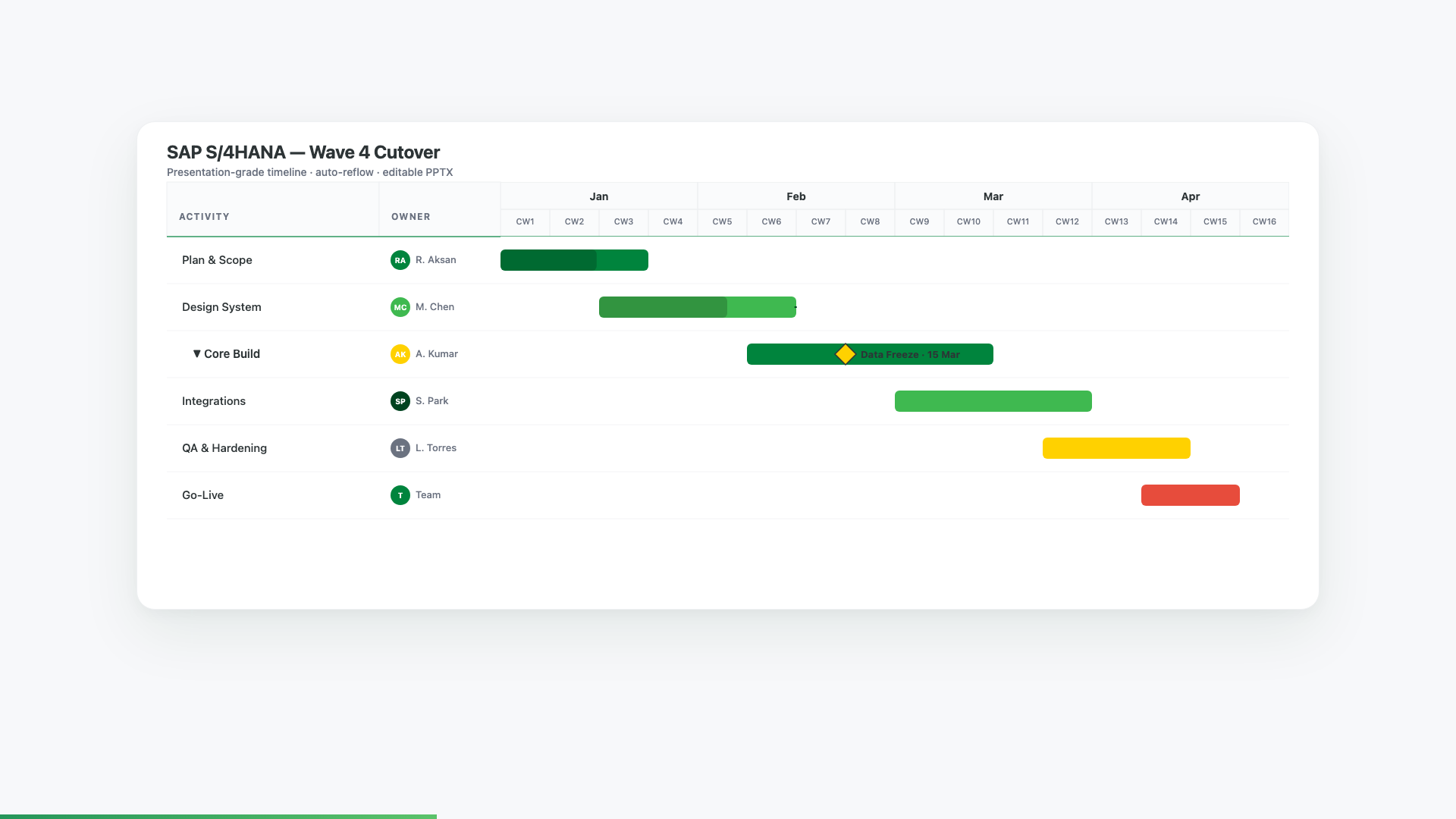The height and width of the screenshot is (819, 1456).
Task: Click the CW11 week column header
Action: (x=1018, y=222)
